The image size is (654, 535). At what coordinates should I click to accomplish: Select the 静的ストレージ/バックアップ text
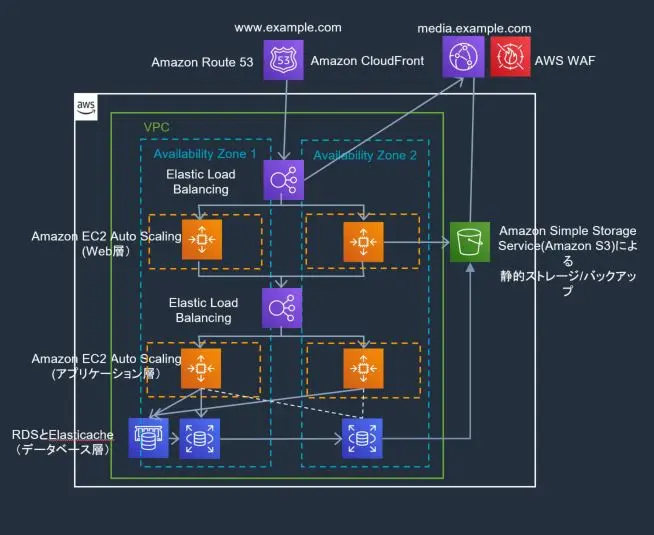pos(568,283)
